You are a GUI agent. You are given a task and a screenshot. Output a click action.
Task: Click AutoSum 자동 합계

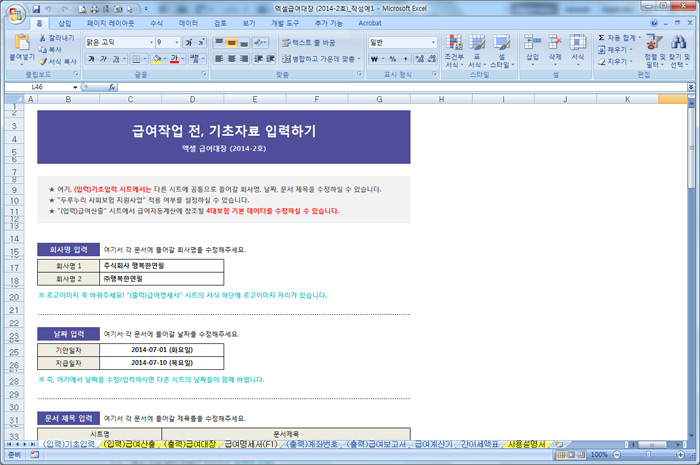click(619, 38)
